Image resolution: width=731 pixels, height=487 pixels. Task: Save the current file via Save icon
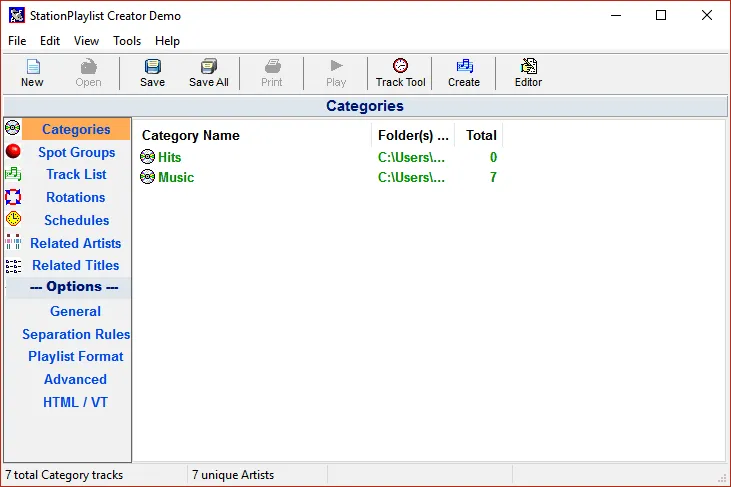click(152, 66)
